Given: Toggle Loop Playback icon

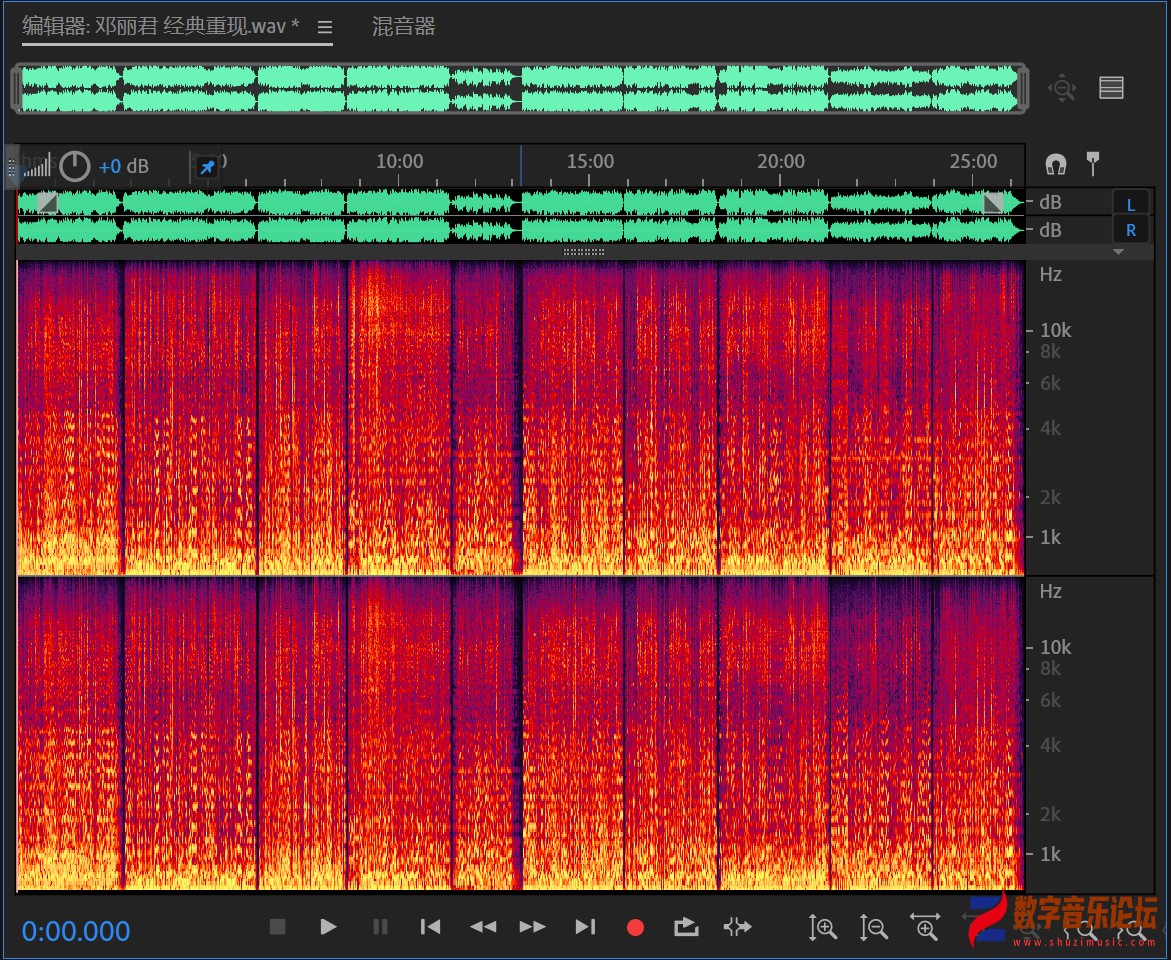Looking at the screenshot, I should (x=686, y=927).
